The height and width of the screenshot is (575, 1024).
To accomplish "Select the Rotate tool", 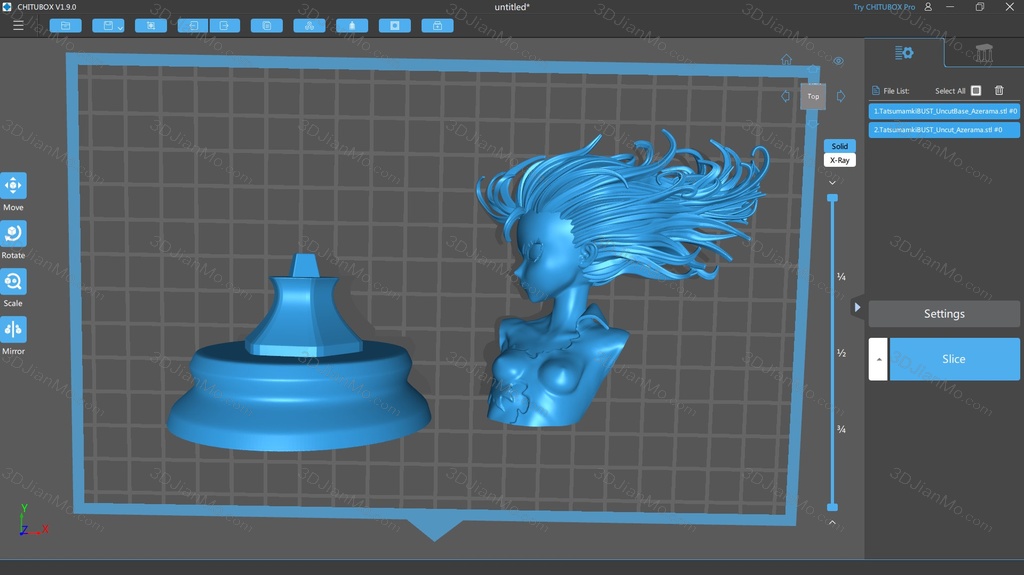I will 14,234.
